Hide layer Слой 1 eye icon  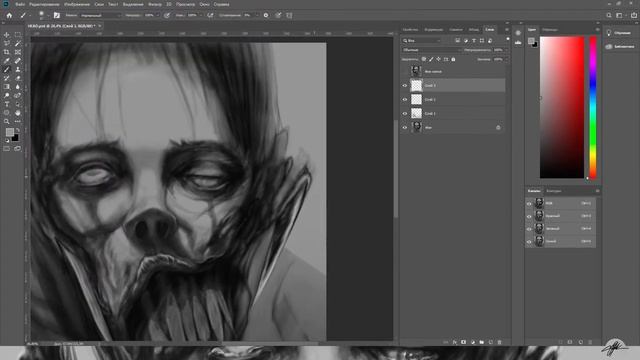405,113
